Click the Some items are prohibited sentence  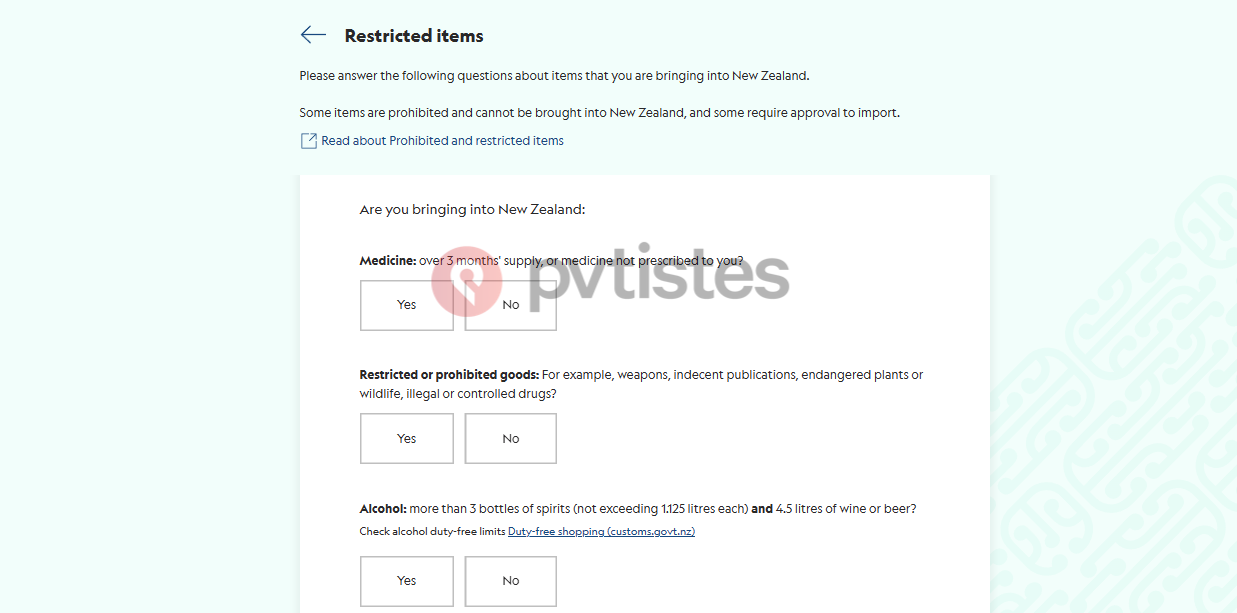tap(600, 113)
